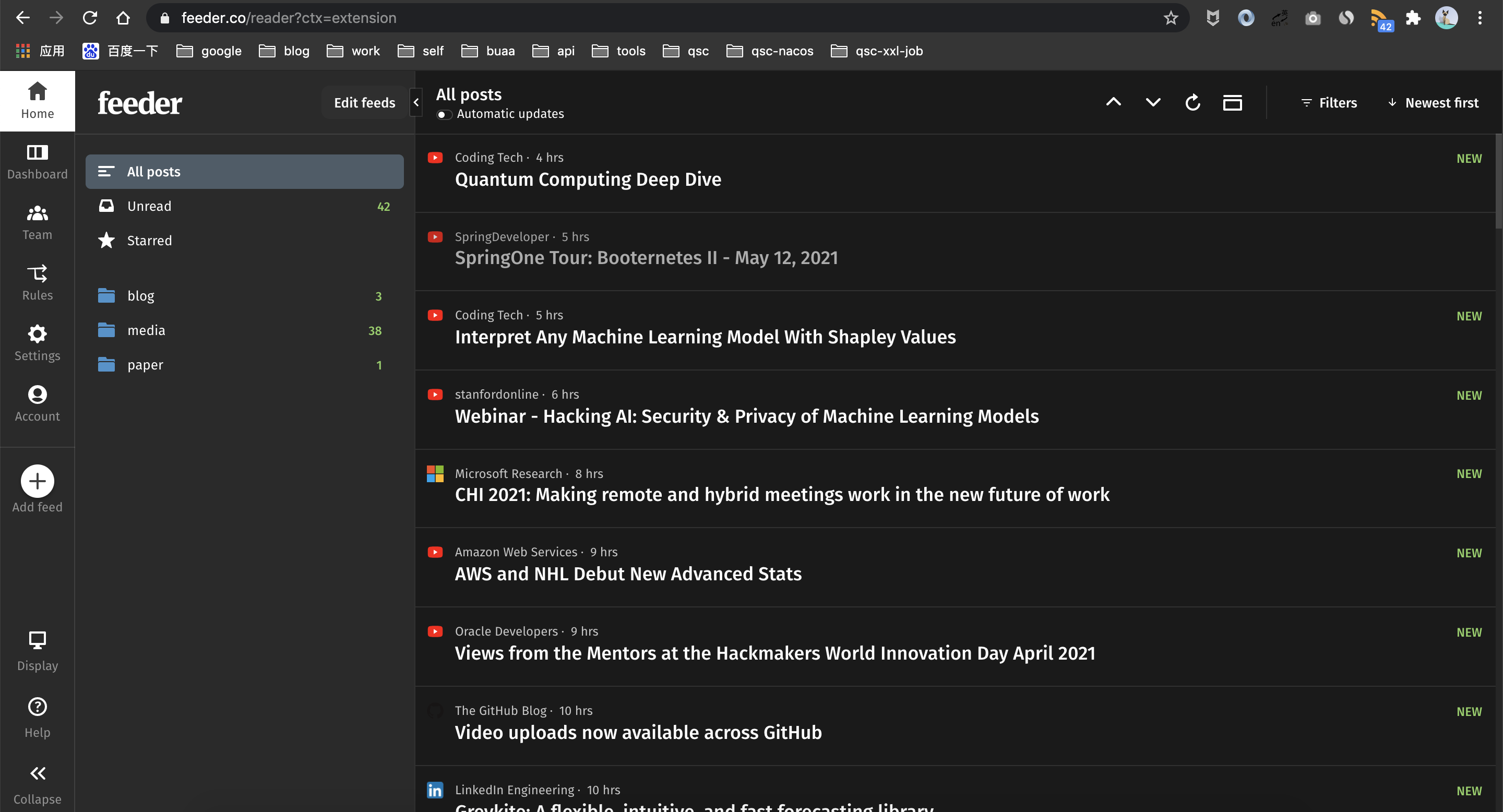Click the Edit feeds button

click(364, 103)
